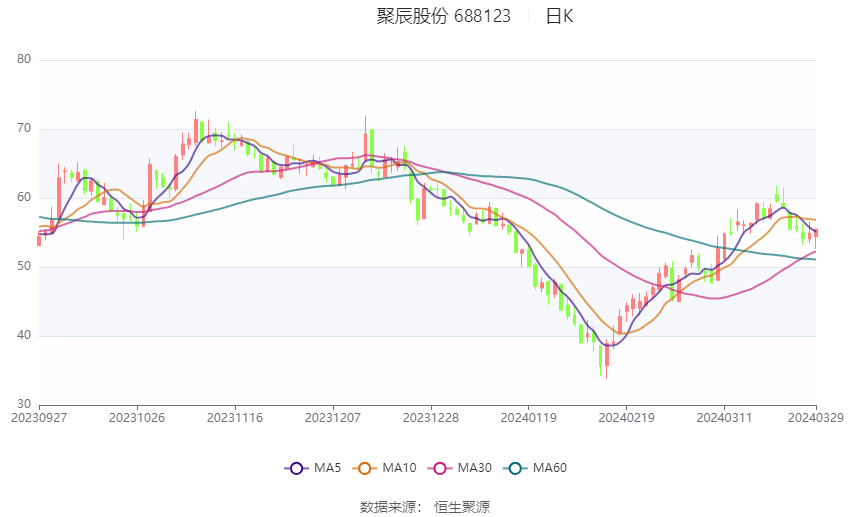Click the purple MA5 legend circle marker
Image resolution: width=850 pixels, height=517 pixels.
click(x=295, y=468)
